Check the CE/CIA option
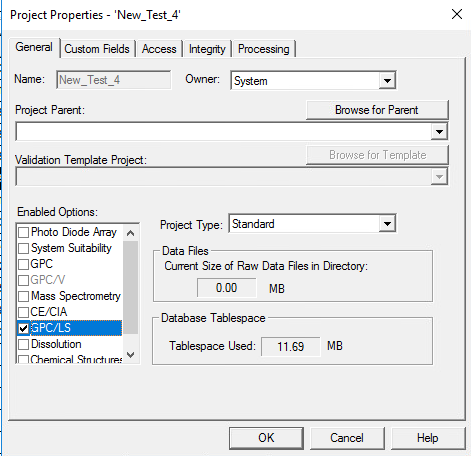Screen dimensions: 471x456 click(x=23, y=312)
